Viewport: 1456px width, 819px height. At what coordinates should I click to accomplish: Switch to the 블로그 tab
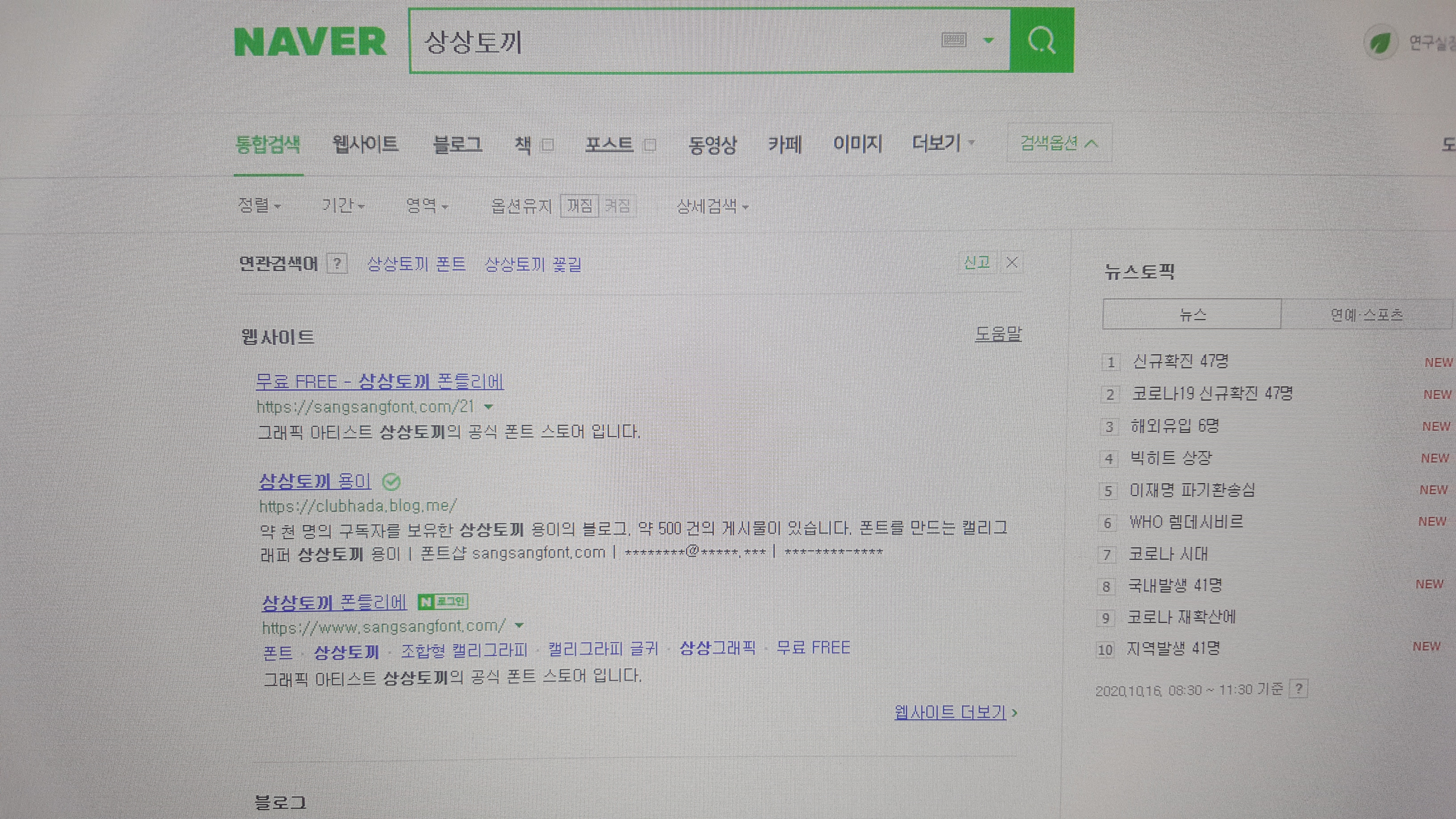point(457,145)
